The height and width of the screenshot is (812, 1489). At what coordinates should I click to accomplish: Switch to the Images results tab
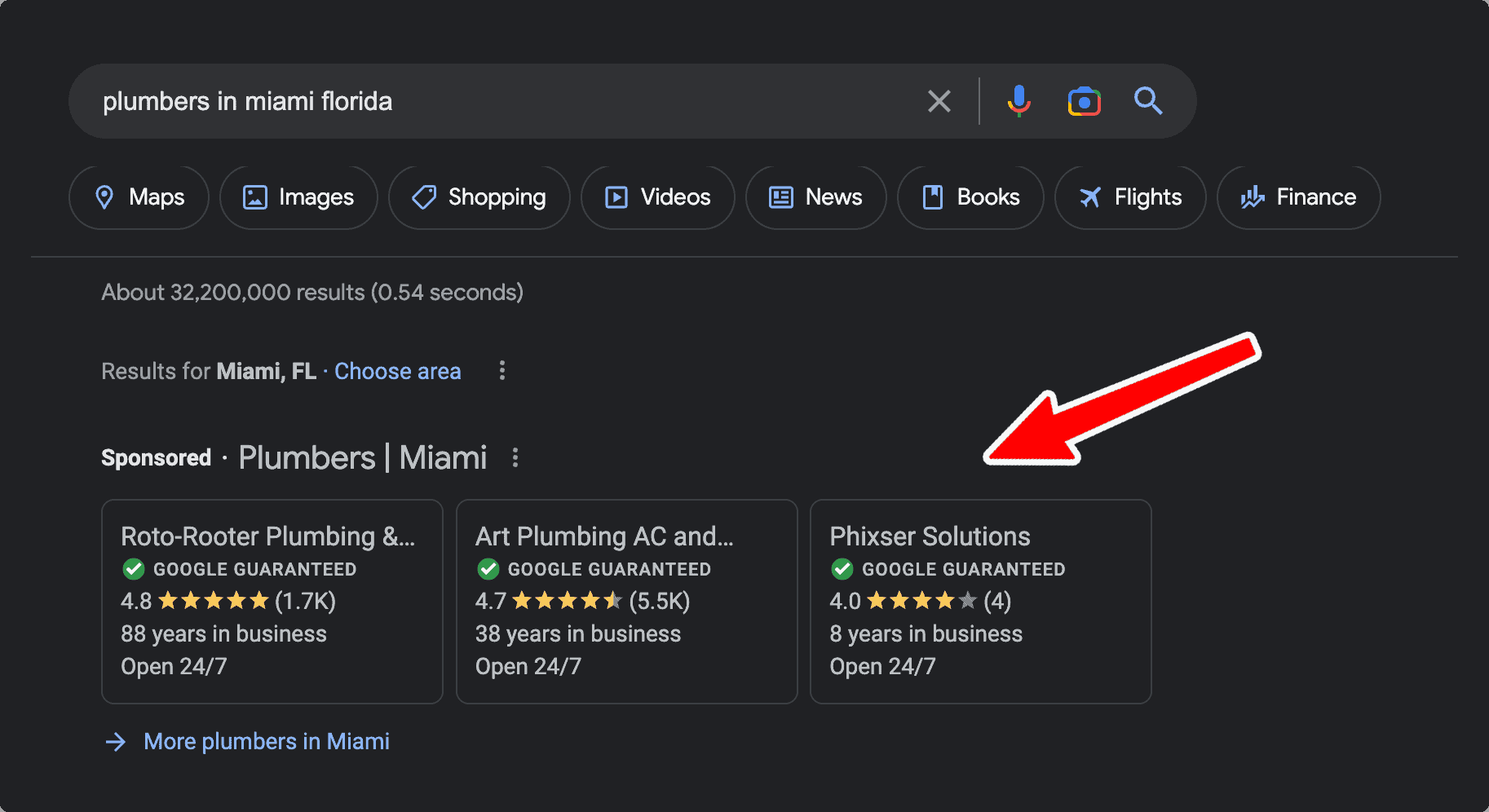pyautogui.click(x=298, y=197)
